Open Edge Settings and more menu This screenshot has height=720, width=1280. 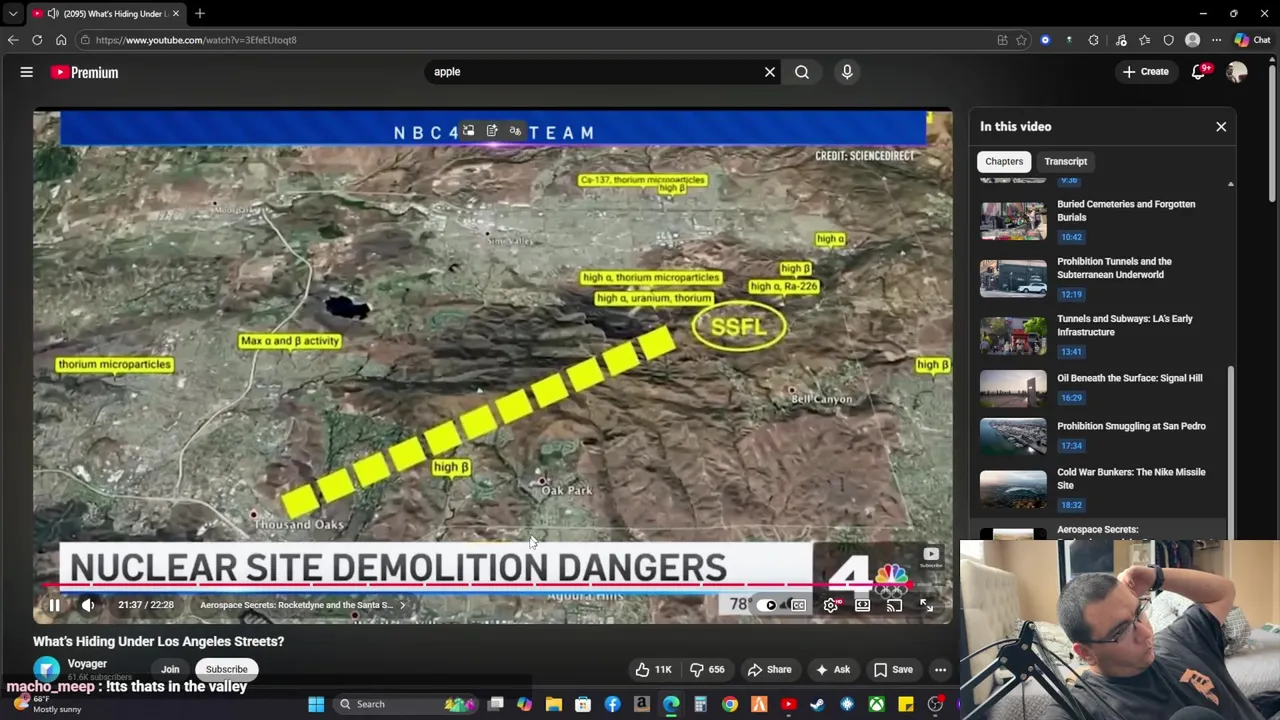click(x=1216, y=40)
